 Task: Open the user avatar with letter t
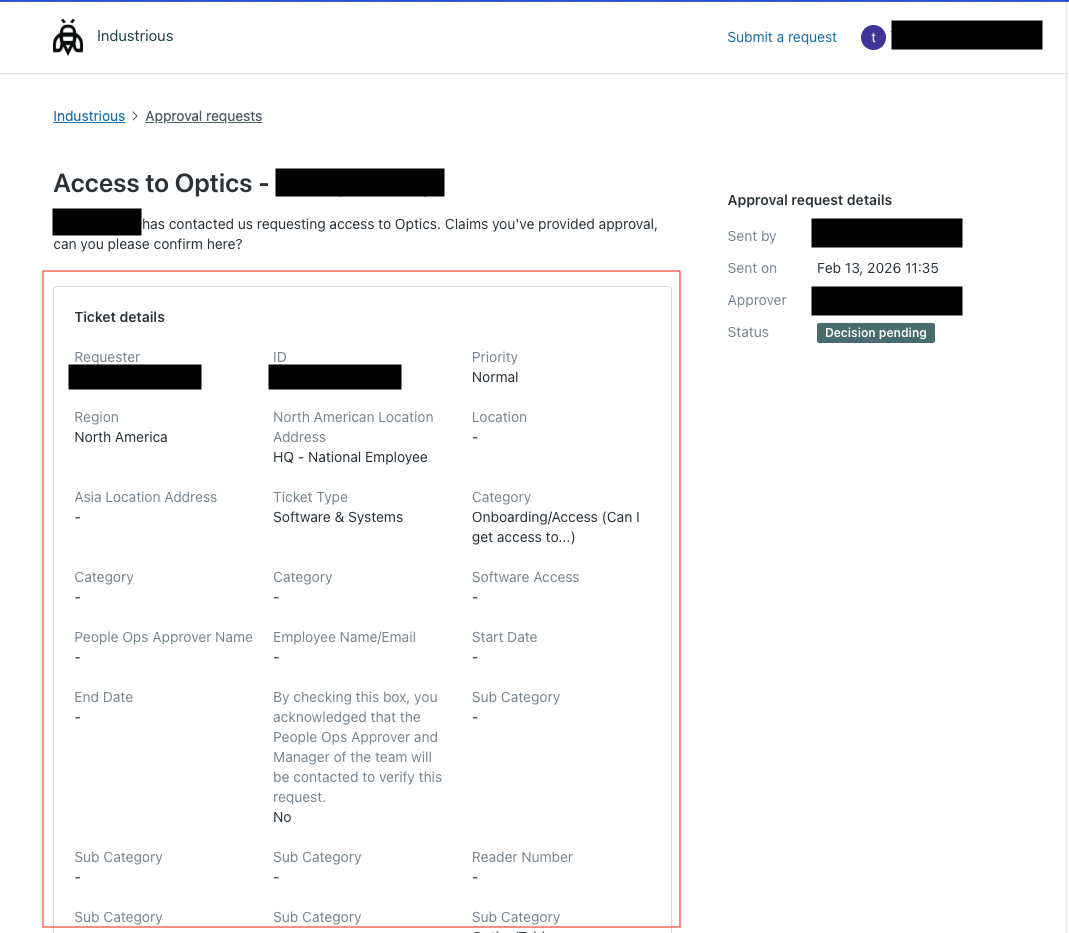point(873,36)
